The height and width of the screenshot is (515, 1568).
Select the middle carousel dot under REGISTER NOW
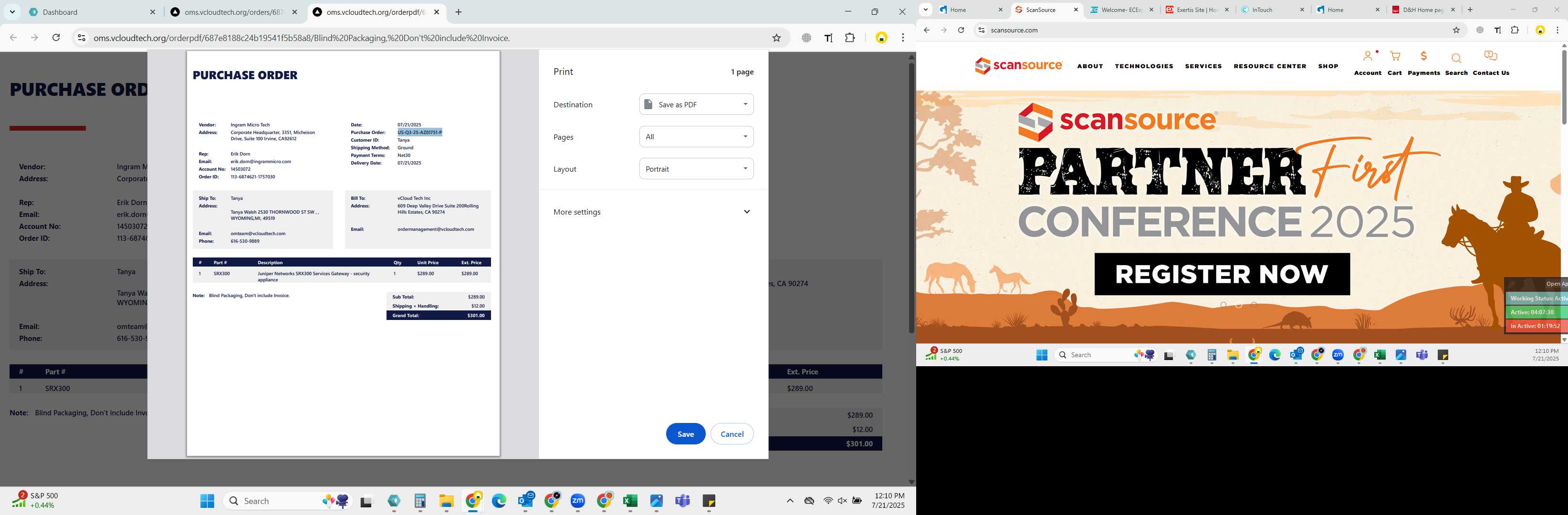coord(1239,305)
